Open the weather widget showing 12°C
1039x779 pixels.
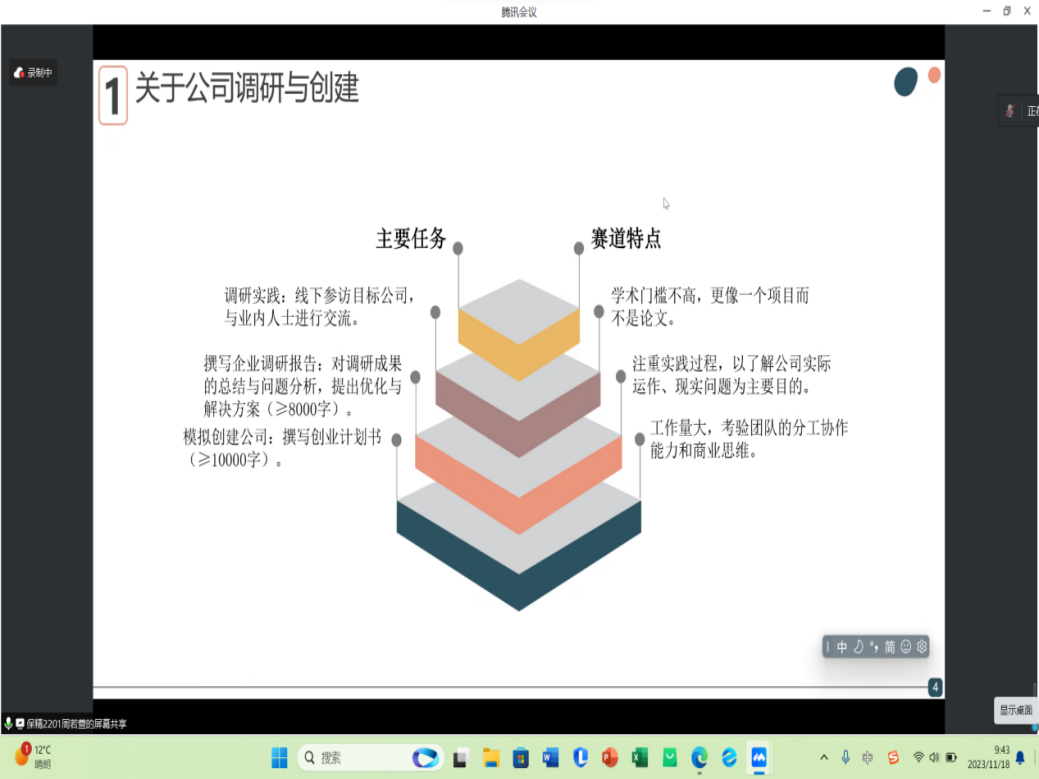33,756
